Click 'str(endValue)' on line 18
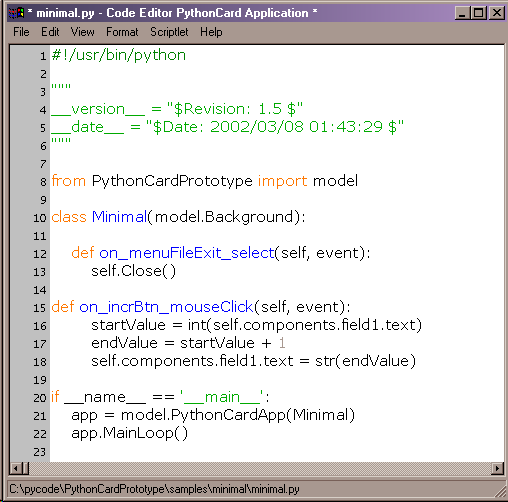Image resolution: width=508 pixels, height=502 pixels. pos(366,361)
